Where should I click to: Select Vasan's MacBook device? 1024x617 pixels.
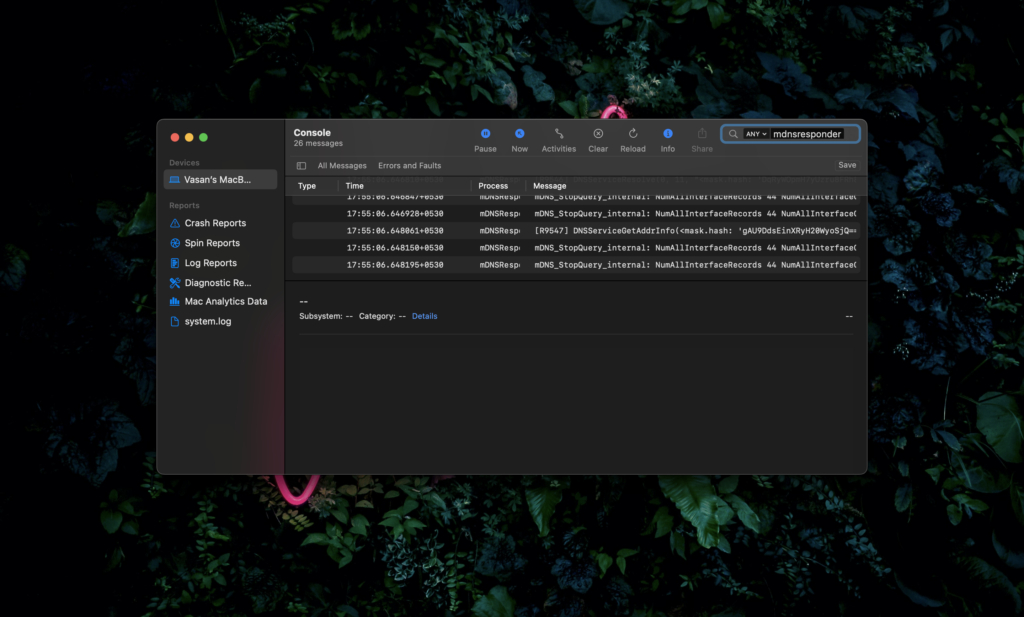click(x=220, y=180)
